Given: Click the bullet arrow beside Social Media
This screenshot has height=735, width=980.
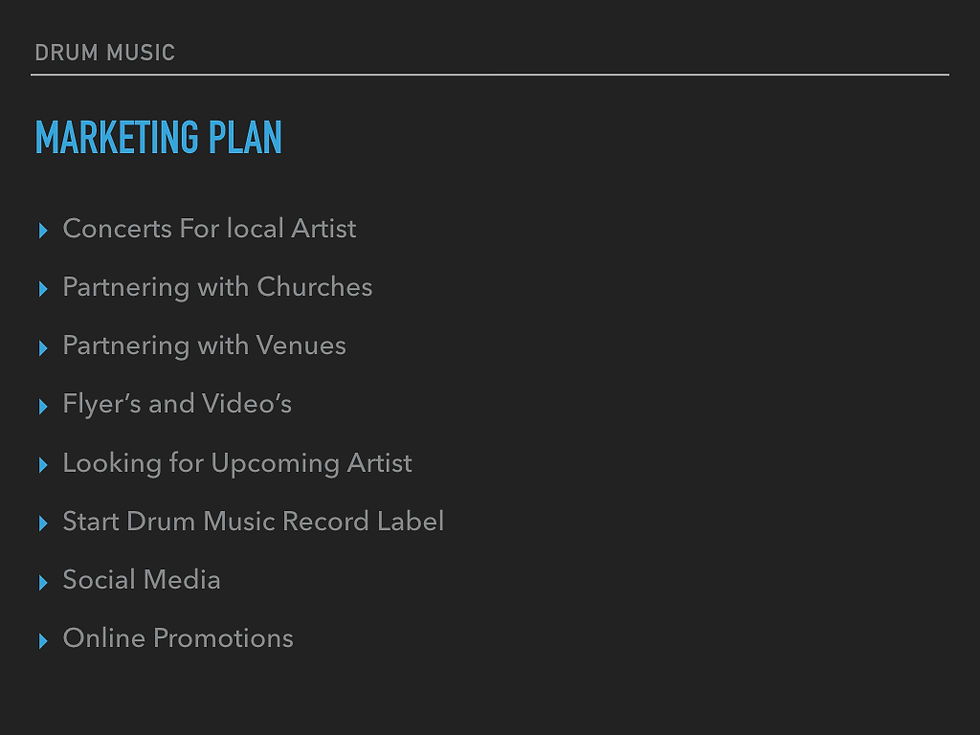Looking at the screenshot, I should click(43, 582).
